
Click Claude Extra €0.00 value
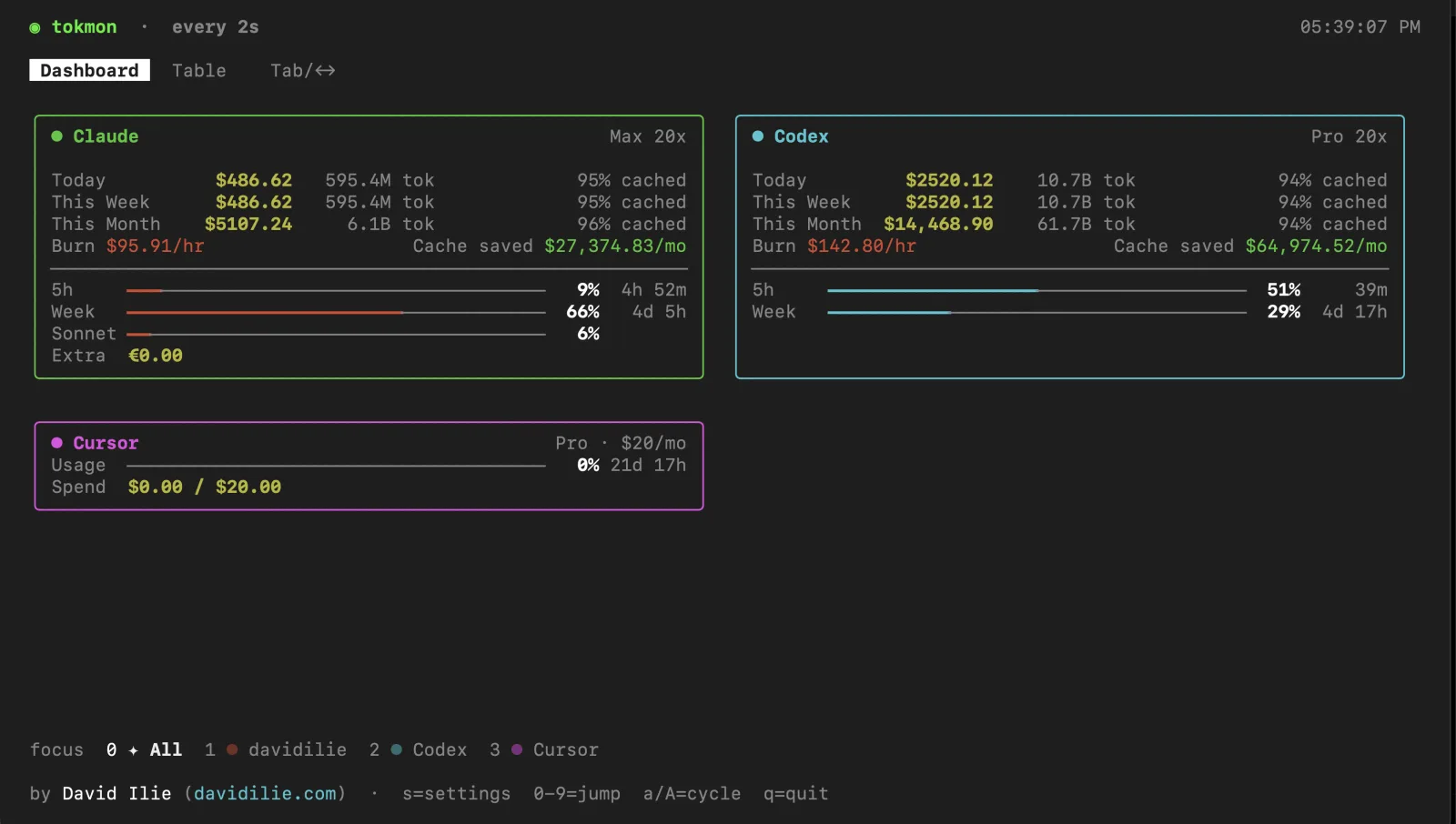click(x=155, y=356)
